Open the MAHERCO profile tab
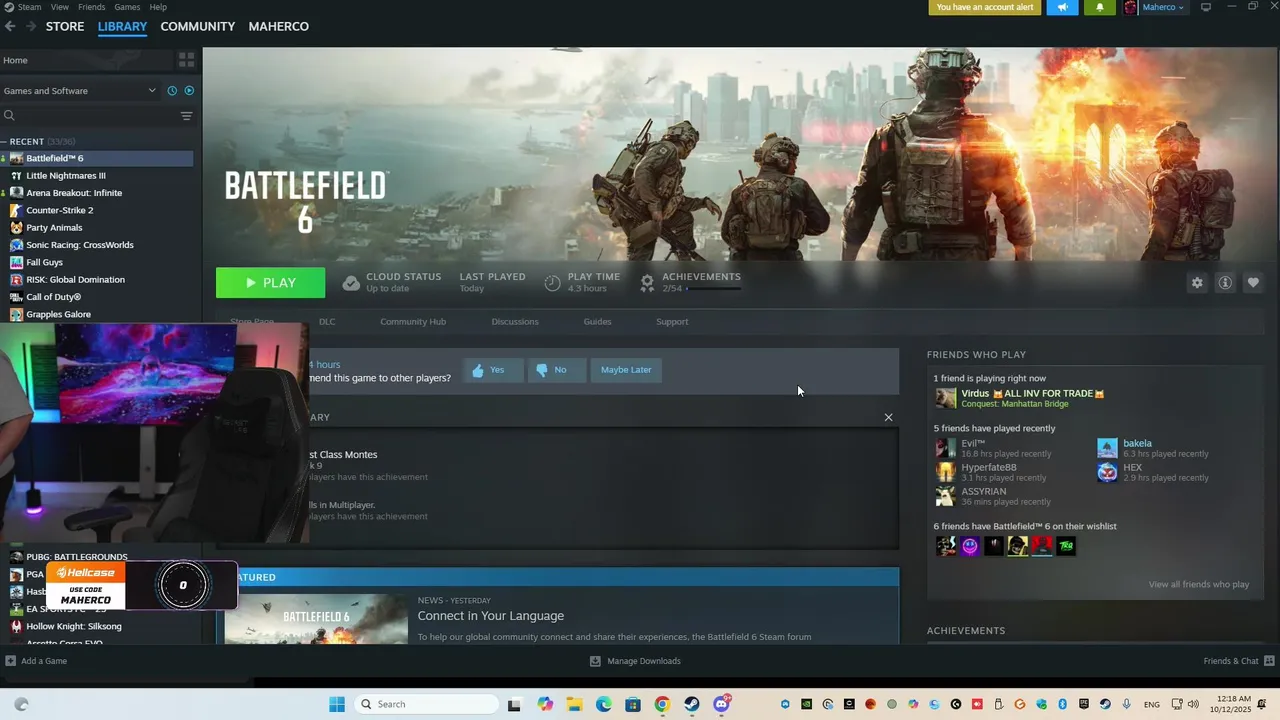This screenshot has width=1280, height=720. click(x=279, y=27)
